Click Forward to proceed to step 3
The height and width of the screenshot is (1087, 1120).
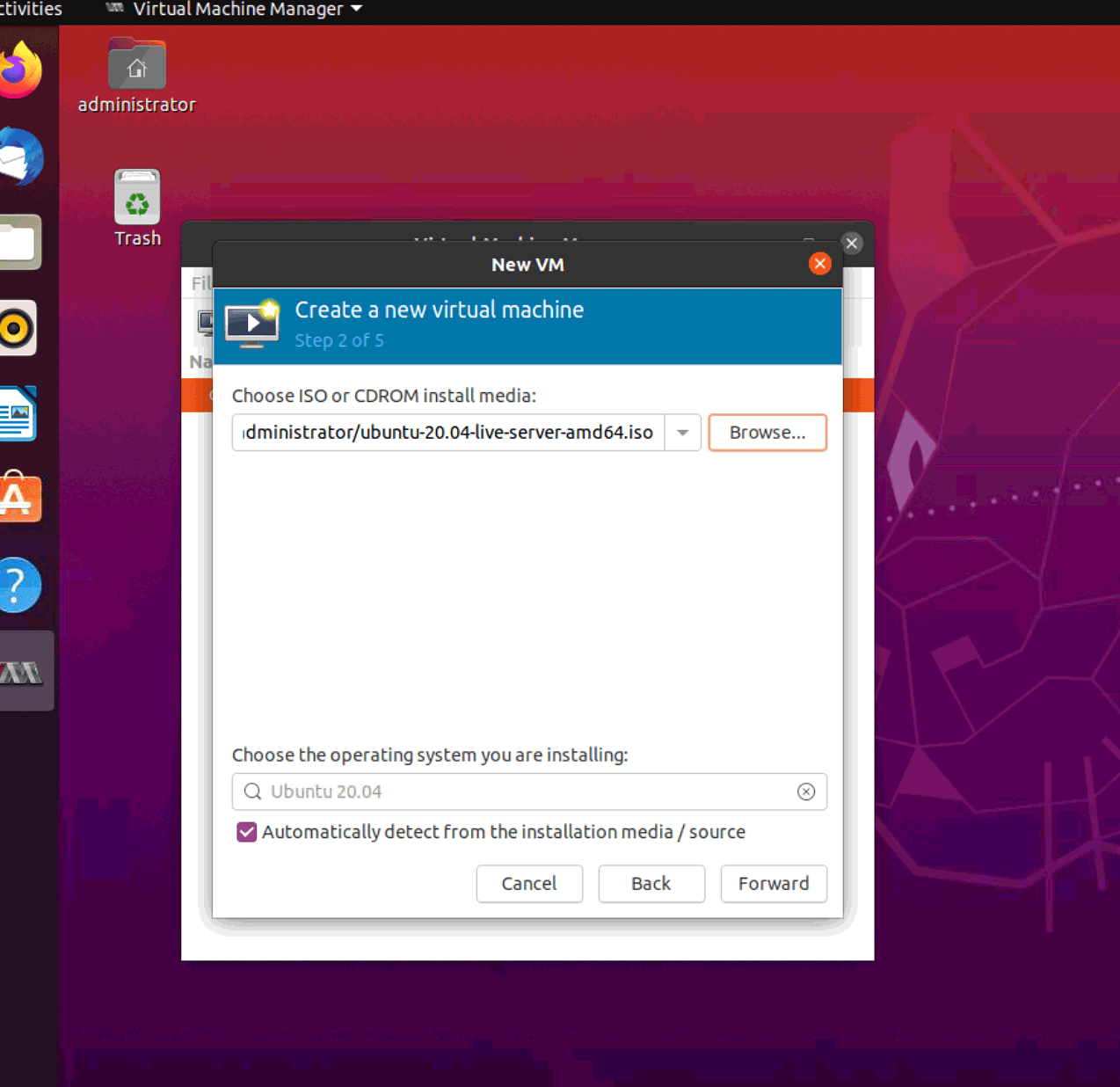click(x=773, y=883)
